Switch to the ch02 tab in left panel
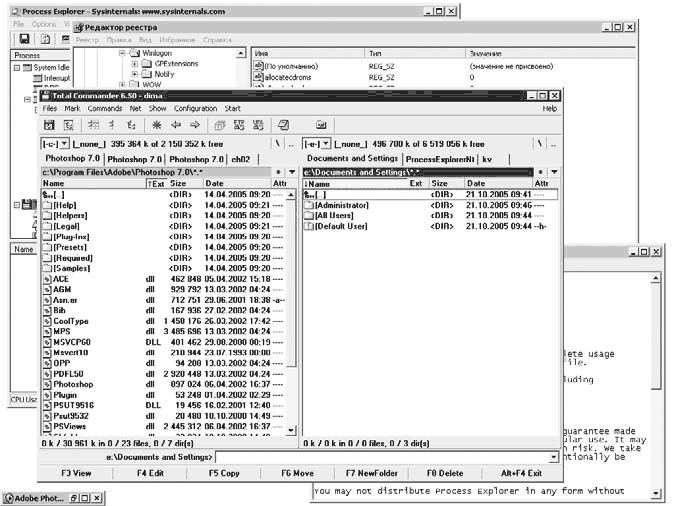The height and width of the screenshot is (506, 674). (x=241, y=159)
